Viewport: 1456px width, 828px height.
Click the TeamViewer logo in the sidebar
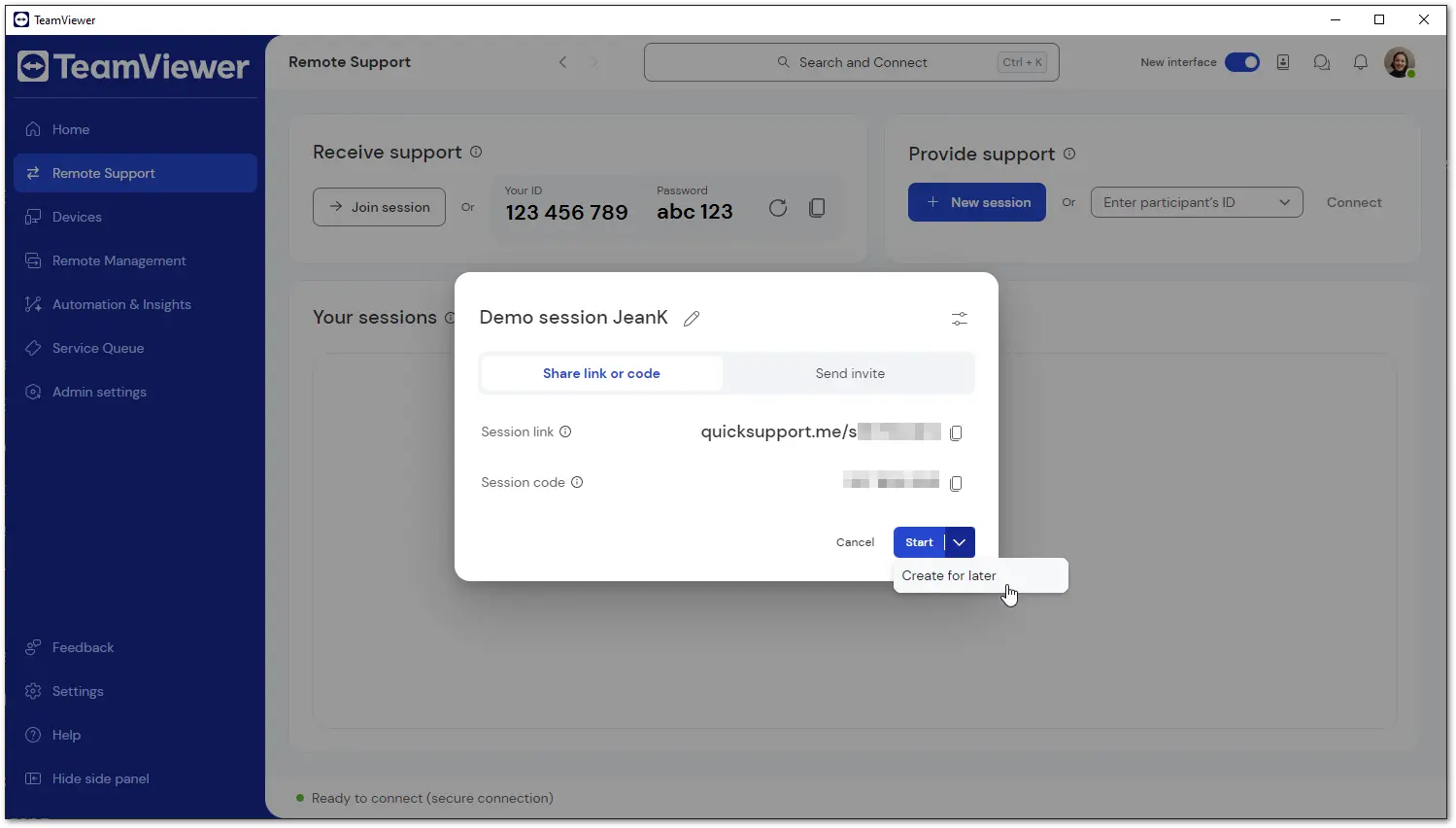(133, 66)
